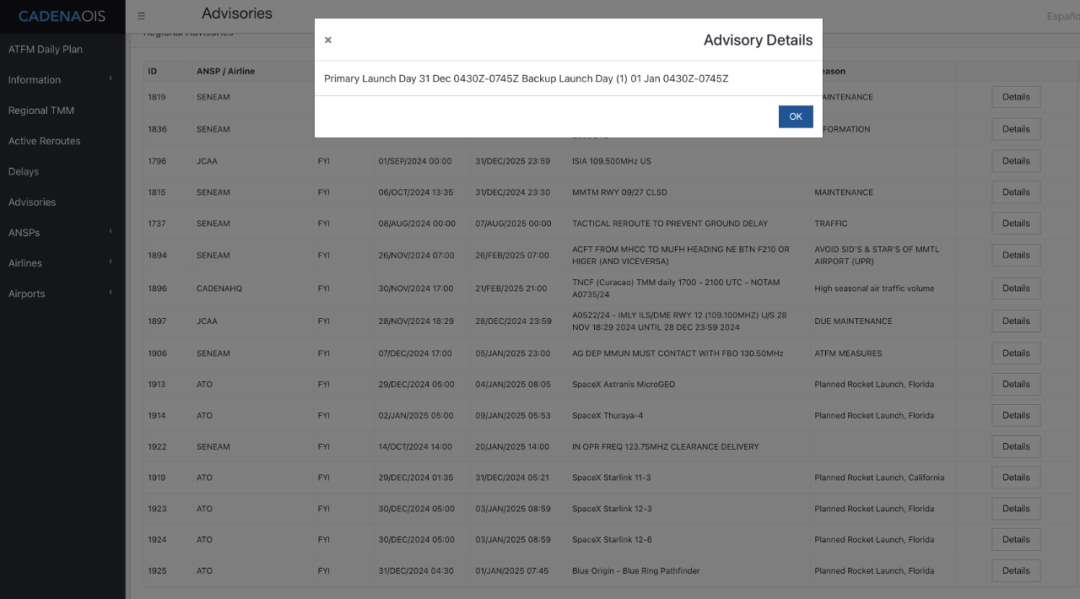This screenshot has width=1080, height=599.
Task: Open Details for advisory 1819
Action: pyautogui.click(x=1015, y=97)
